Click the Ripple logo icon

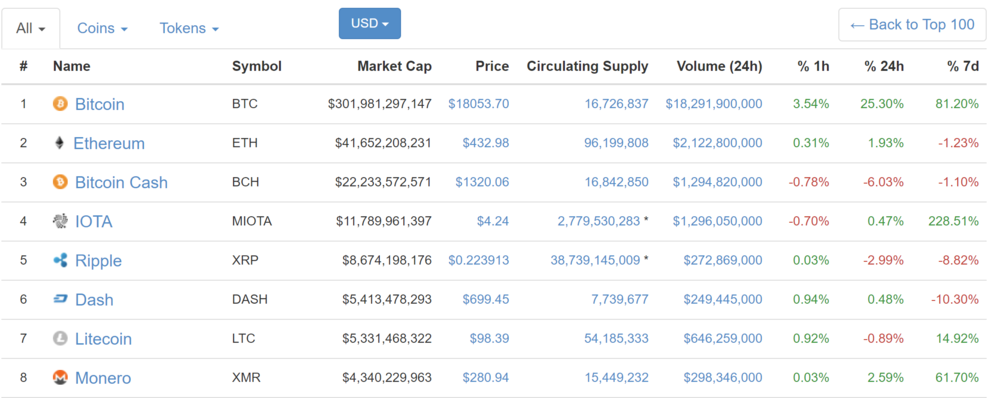pos(60,260)
